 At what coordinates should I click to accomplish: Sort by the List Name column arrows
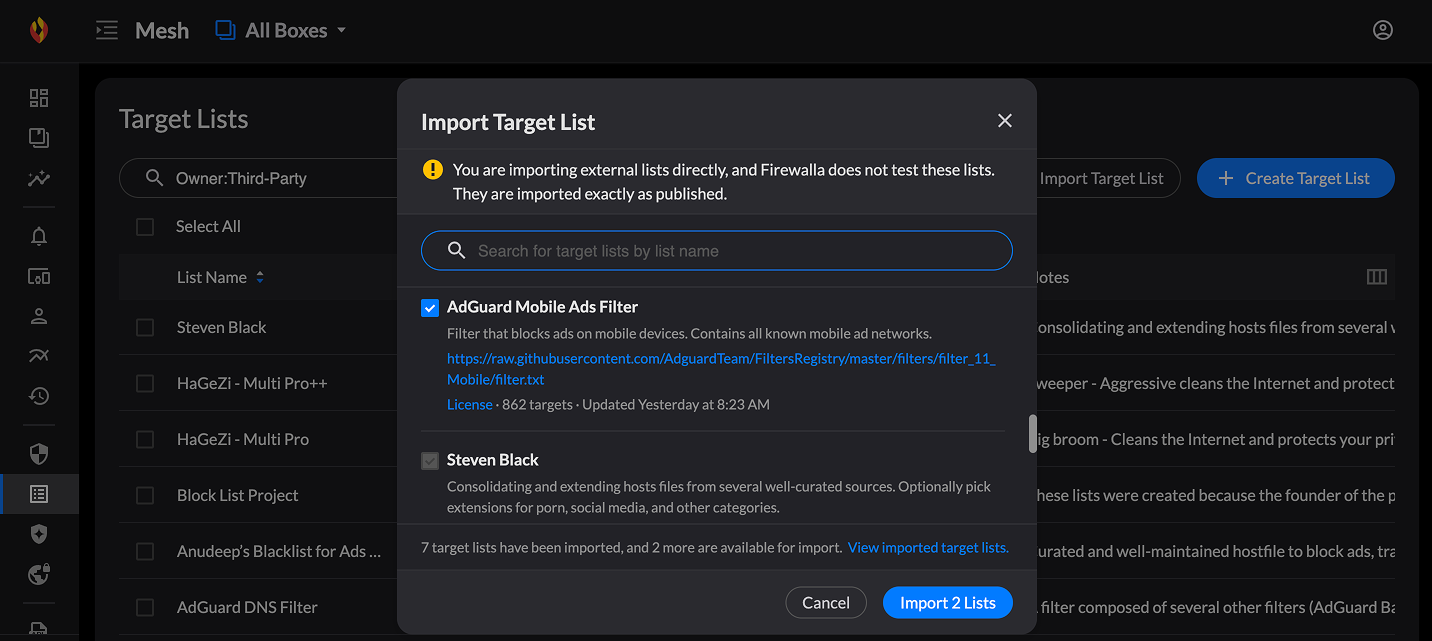260,277
